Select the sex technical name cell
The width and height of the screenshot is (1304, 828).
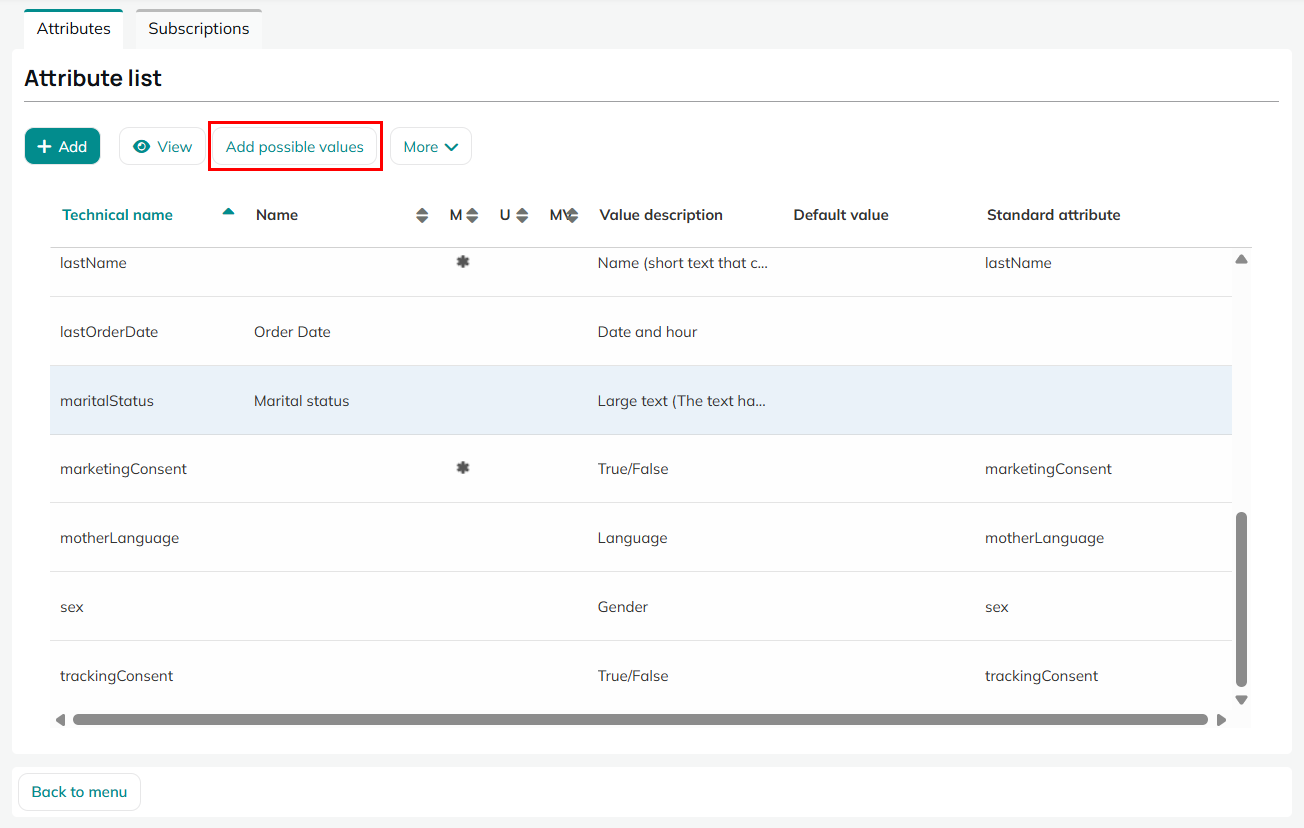[72, 607]
